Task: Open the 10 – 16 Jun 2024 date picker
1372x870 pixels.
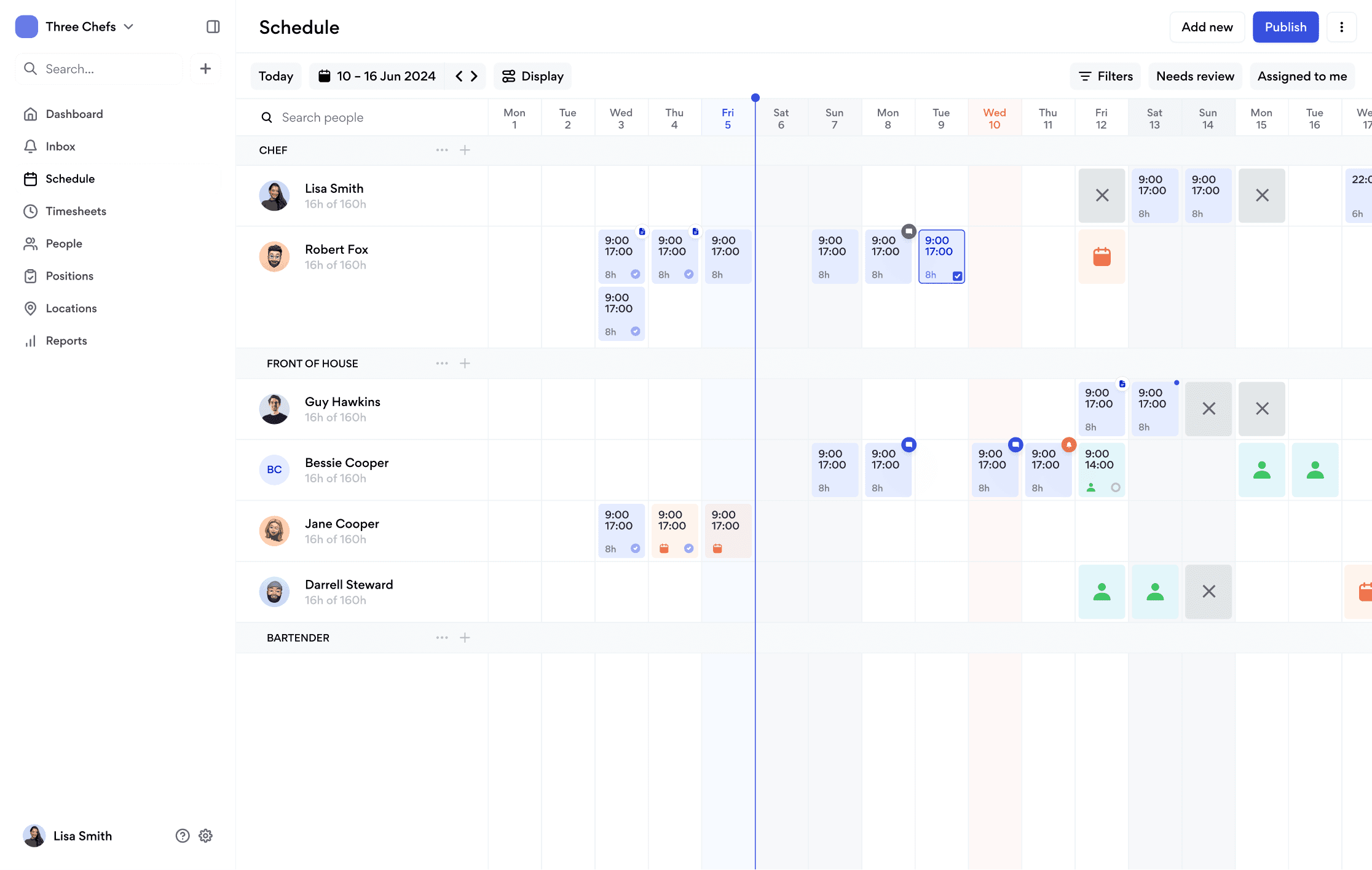Action: pos(377,76)
